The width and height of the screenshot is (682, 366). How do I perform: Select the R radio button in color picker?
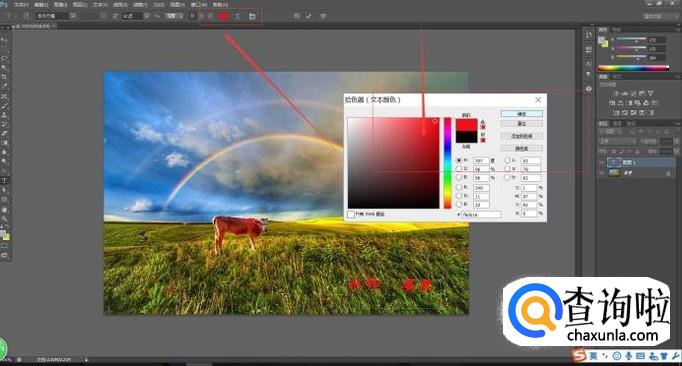(458, 187)
